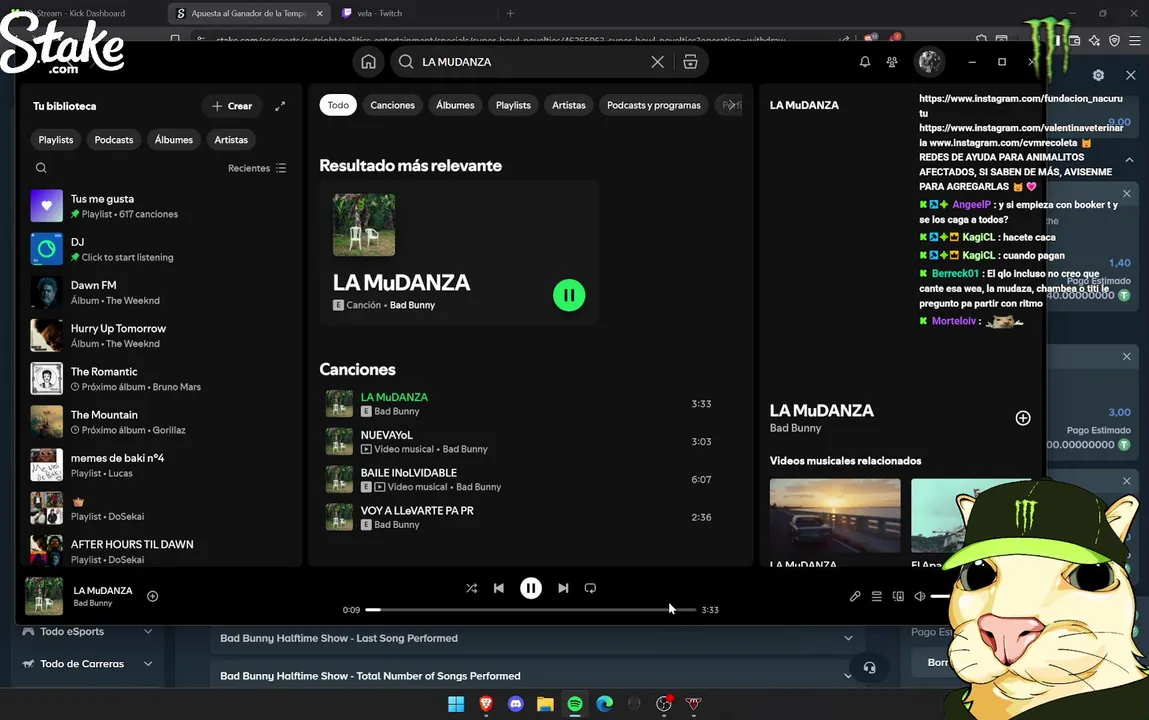Toggle shuffle playback

(471, 588)
